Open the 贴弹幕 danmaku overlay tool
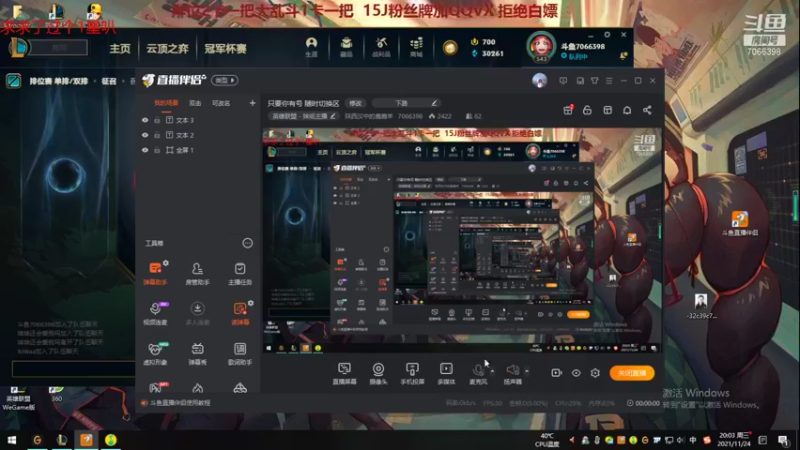Image resolution: width=800 pixels, height=450 pixels. pos(240,313)
